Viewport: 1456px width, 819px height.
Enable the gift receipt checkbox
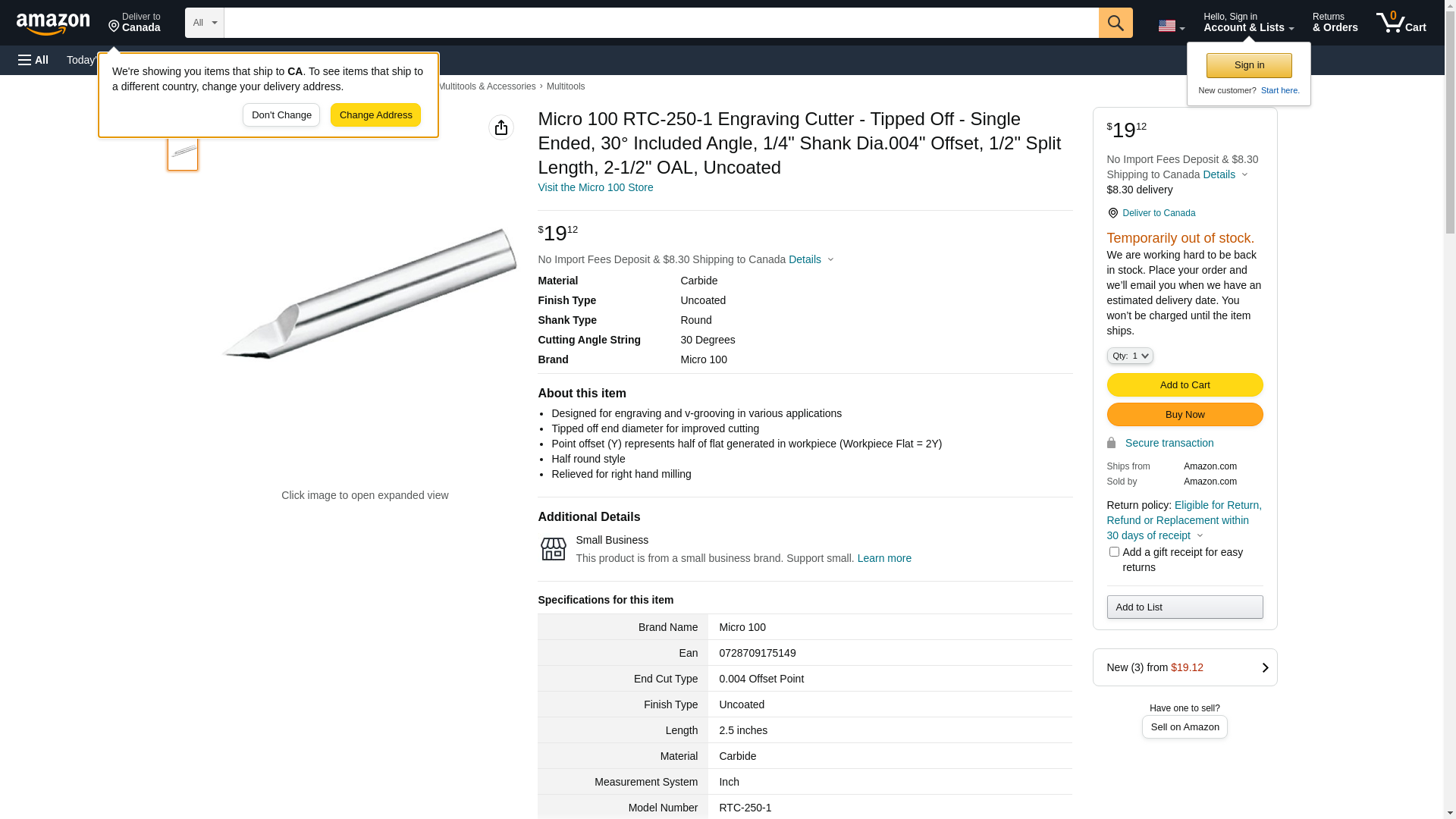1113,552
